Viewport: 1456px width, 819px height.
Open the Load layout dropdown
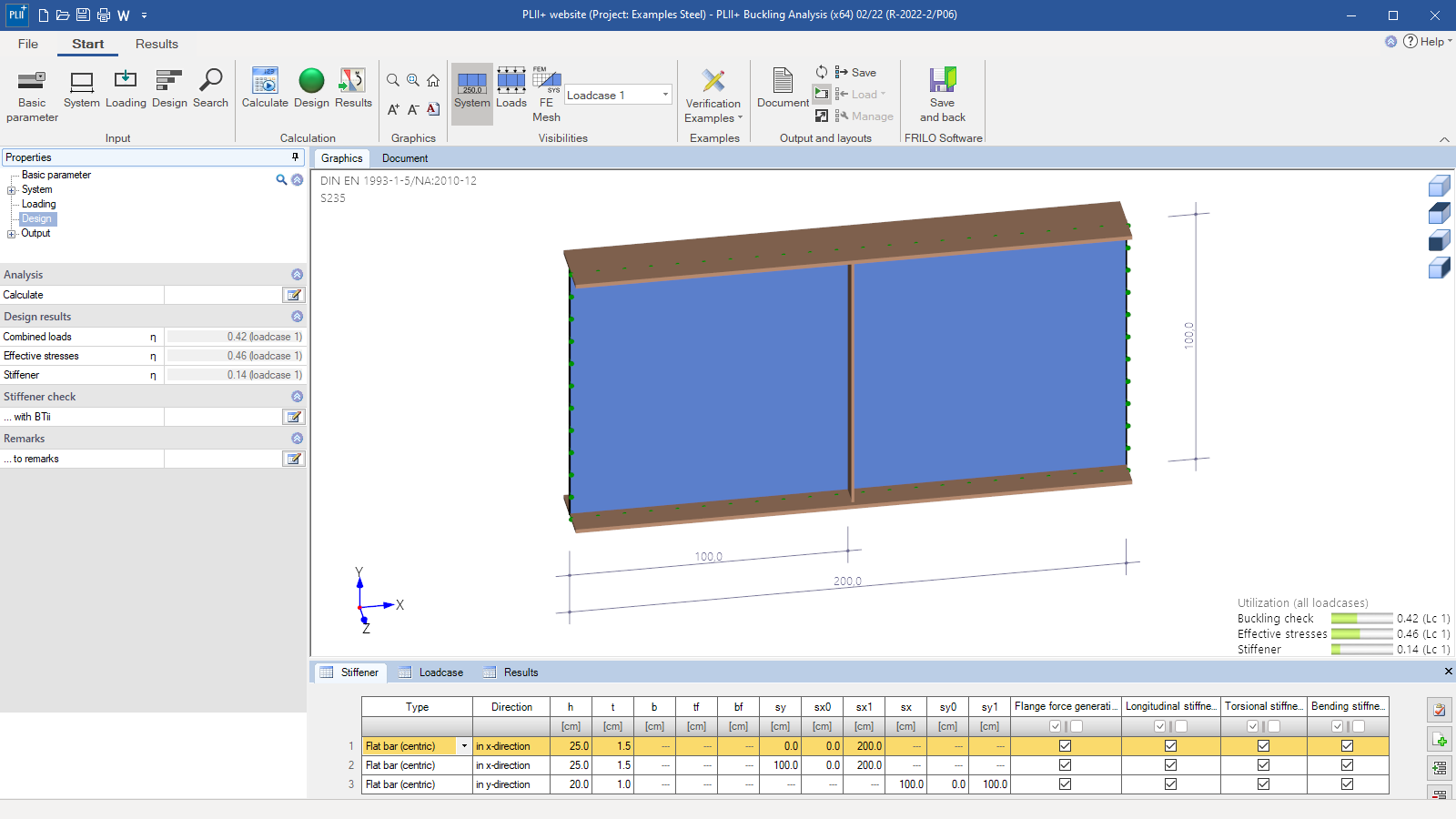(860, 95)
